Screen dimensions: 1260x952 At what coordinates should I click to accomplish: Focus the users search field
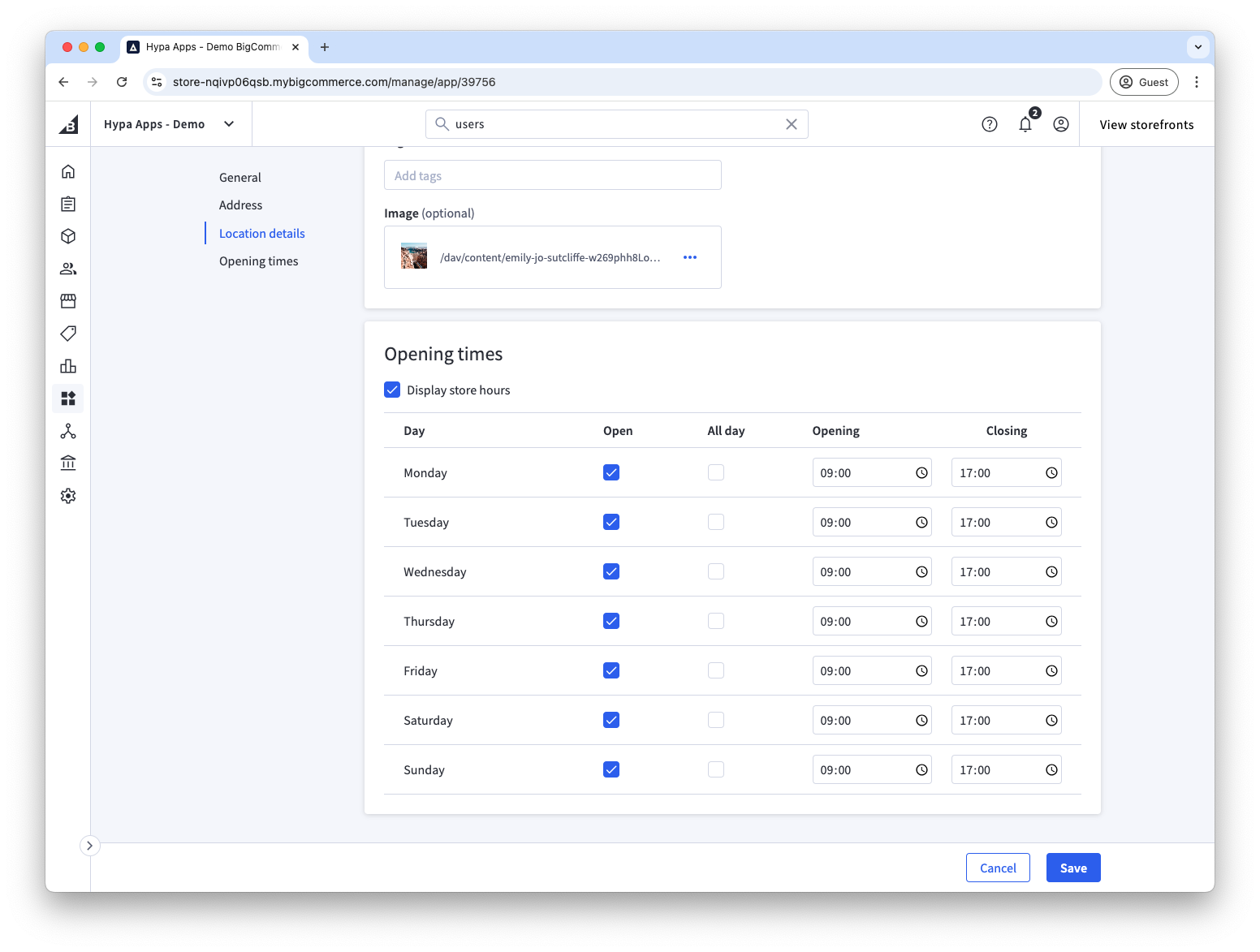click(617, 124)
